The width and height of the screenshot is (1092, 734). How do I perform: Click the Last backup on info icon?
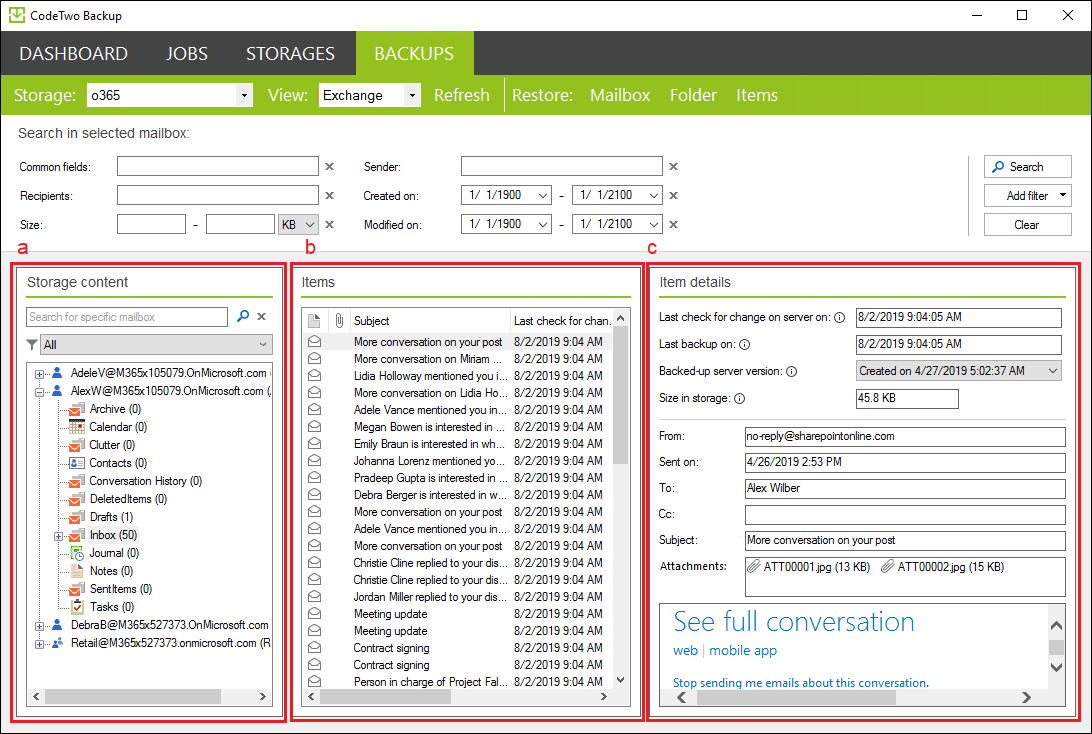(744, 345)
